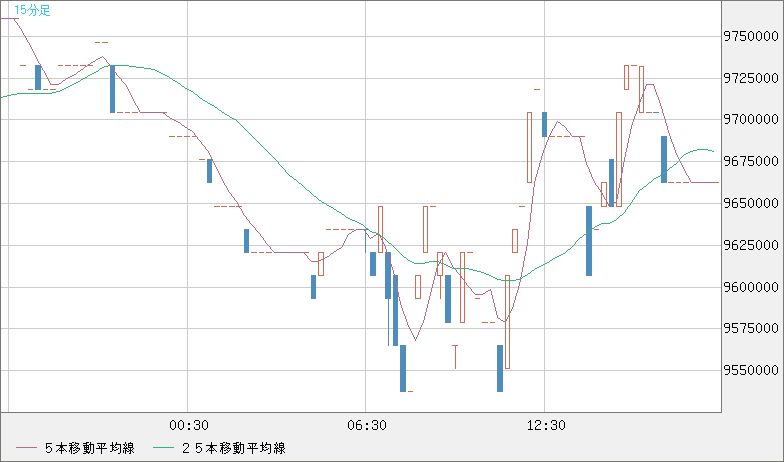This screenshot has width=784, height=462.
Task: Click the 9725000 price axis label
Action: 751,78
